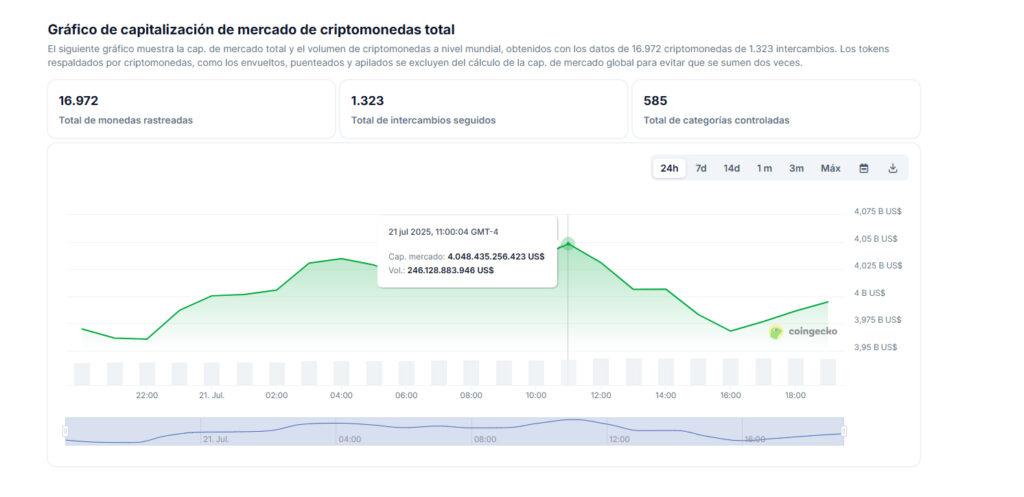Click the highlighted green data point marker
The image size is (1024, 497).
[568, 243]
